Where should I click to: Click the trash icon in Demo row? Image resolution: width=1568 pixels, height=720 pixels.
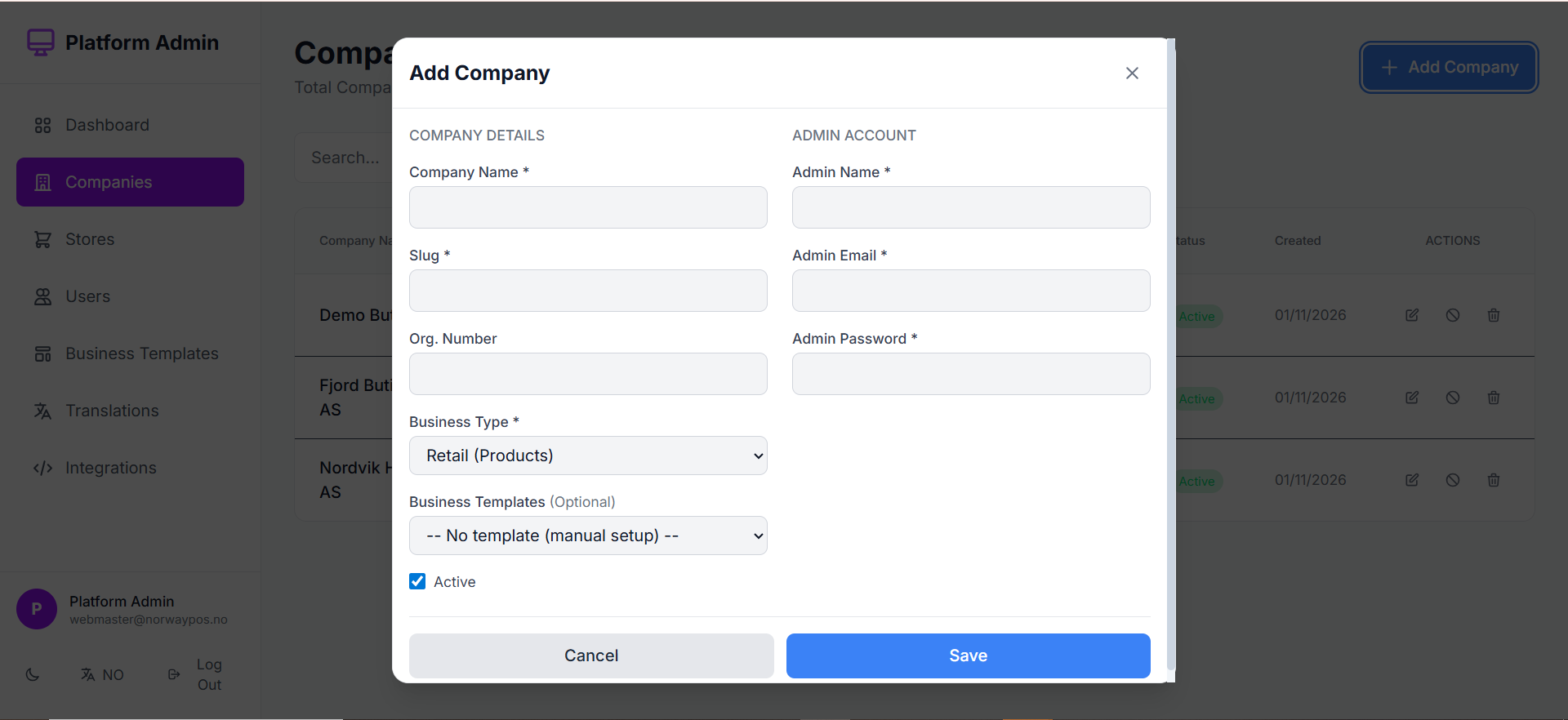click(1493, 315)
